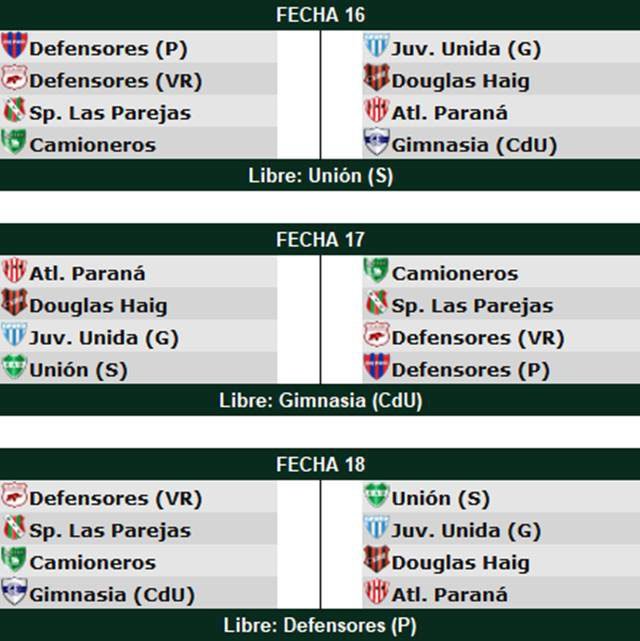
Task: Click Defensores (P) crest in Fecha 16
Action: tap(15, 47)
